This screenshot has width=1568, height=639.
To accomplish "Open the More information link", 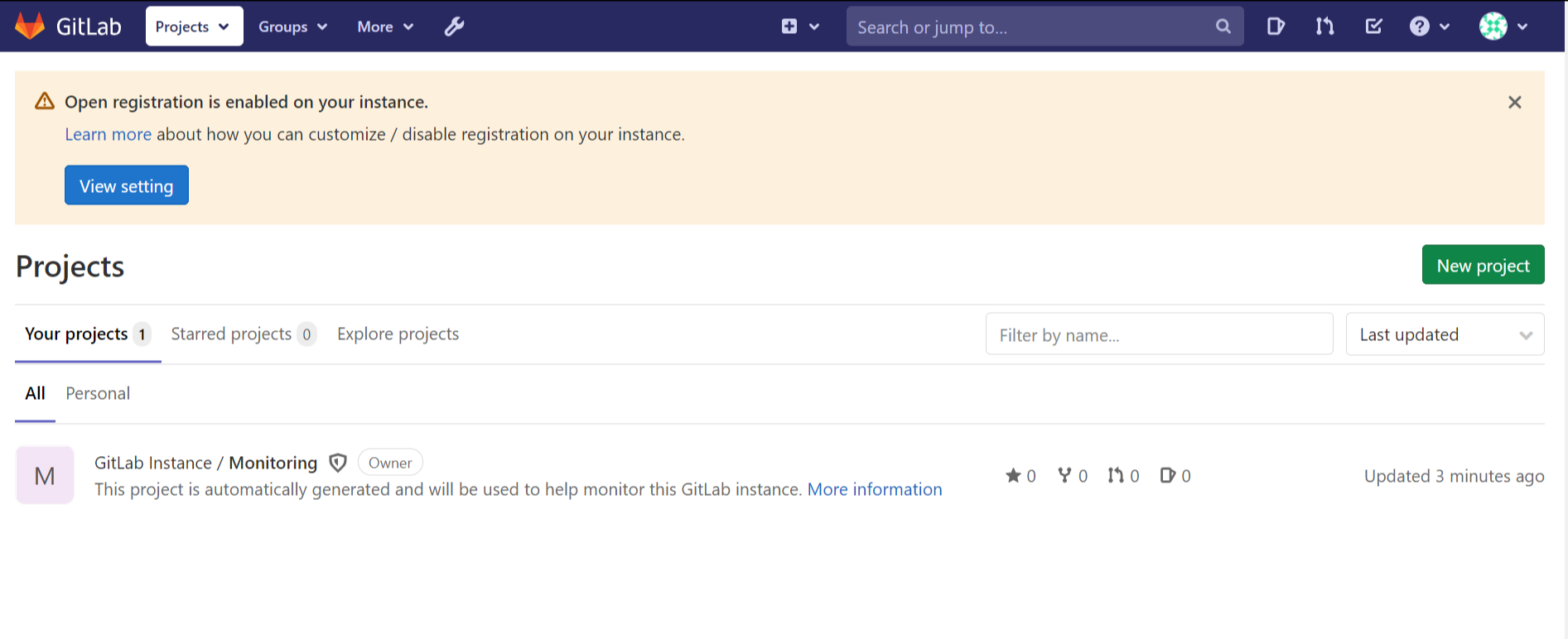I will (875, 489).
